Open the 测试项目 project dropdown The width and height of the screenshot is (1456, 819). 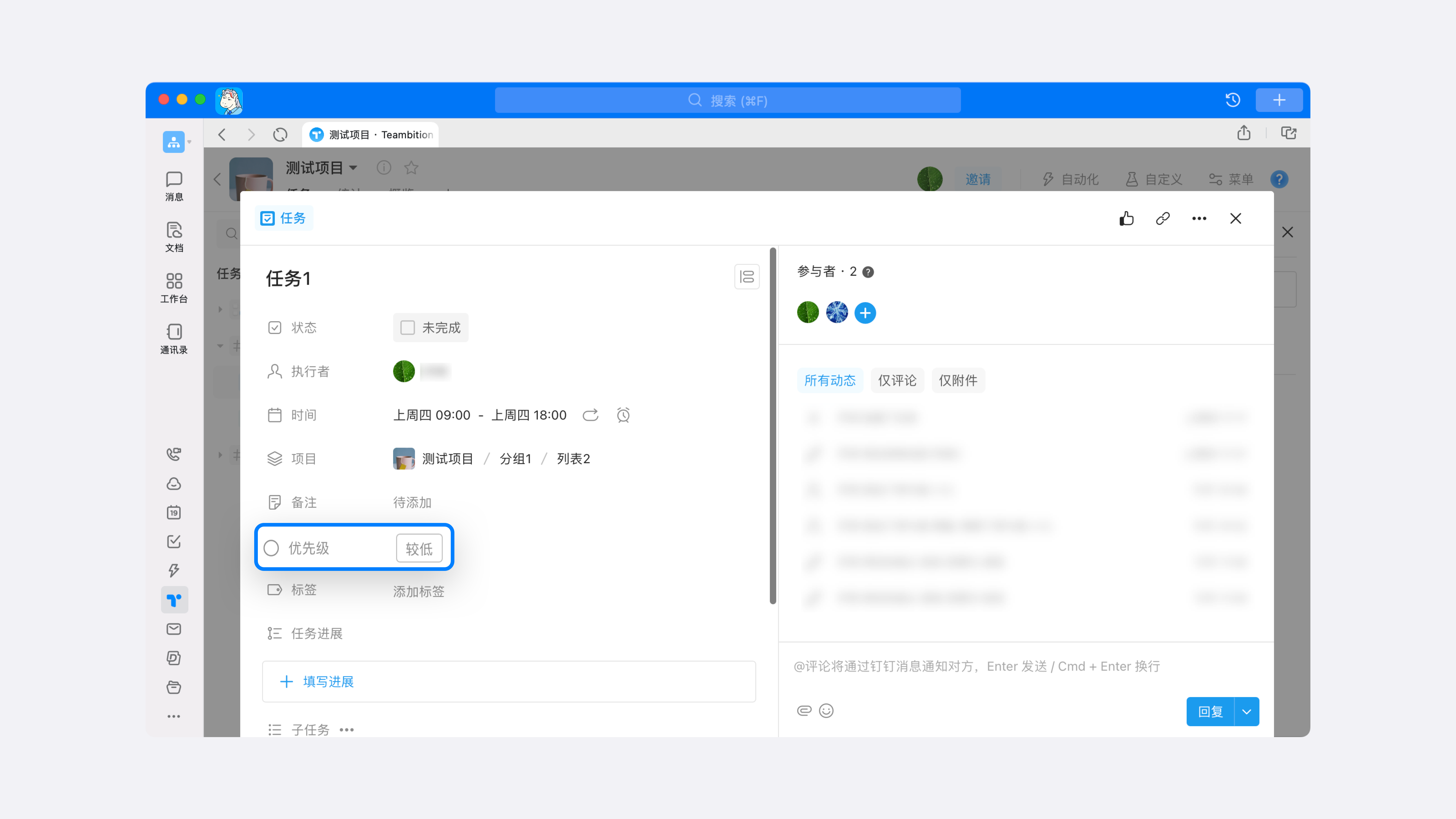click(322, 168)
